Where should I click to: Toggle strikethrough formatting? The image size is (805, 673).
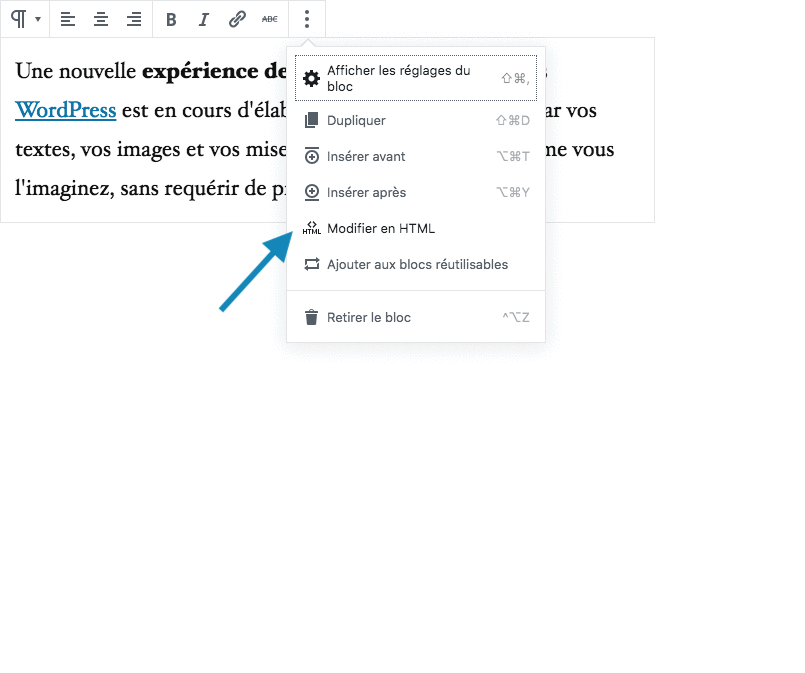coord(270,19)
